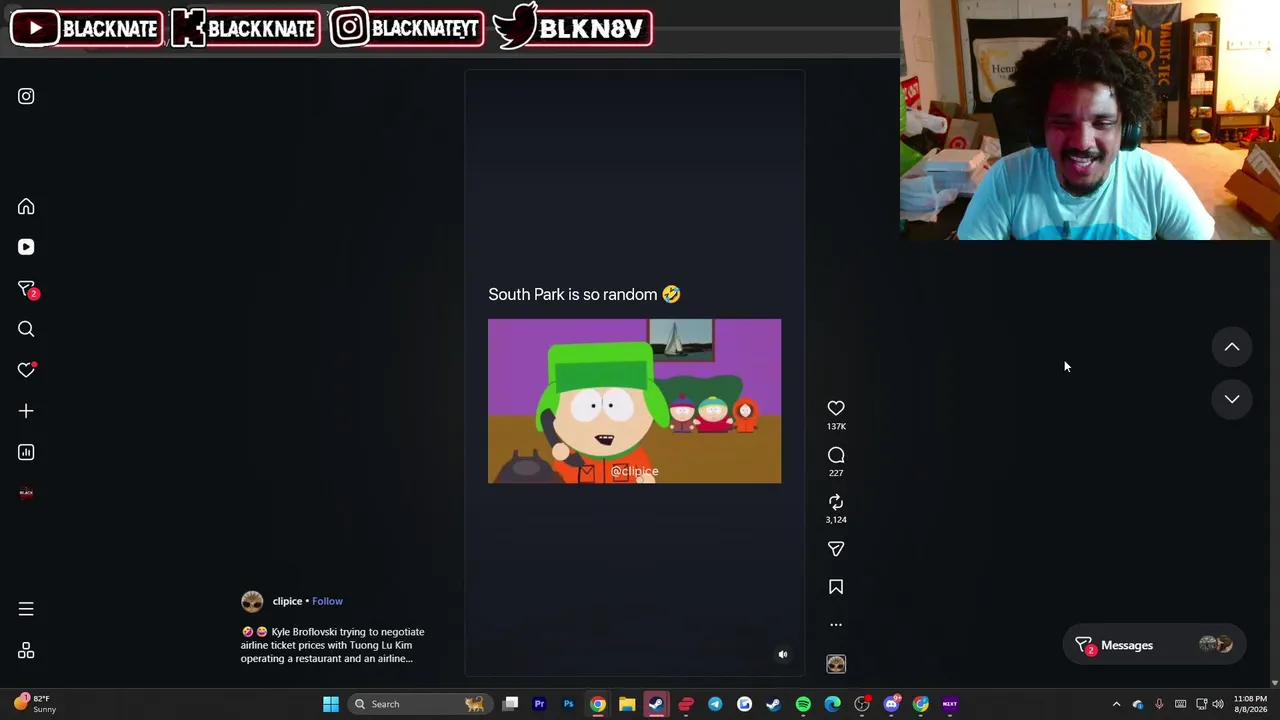Open the Notifications heart in the sidebar
Viewport: 1280px width, 720px height.
click(27, 370)
